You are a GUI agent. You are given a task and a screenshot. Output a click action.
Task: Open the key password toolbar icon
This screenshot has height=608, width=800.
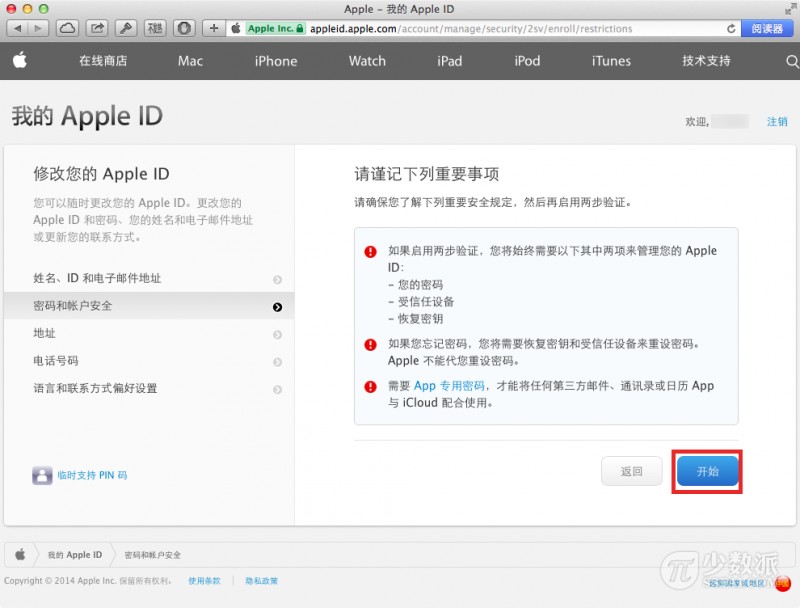(x=126, y=28)
